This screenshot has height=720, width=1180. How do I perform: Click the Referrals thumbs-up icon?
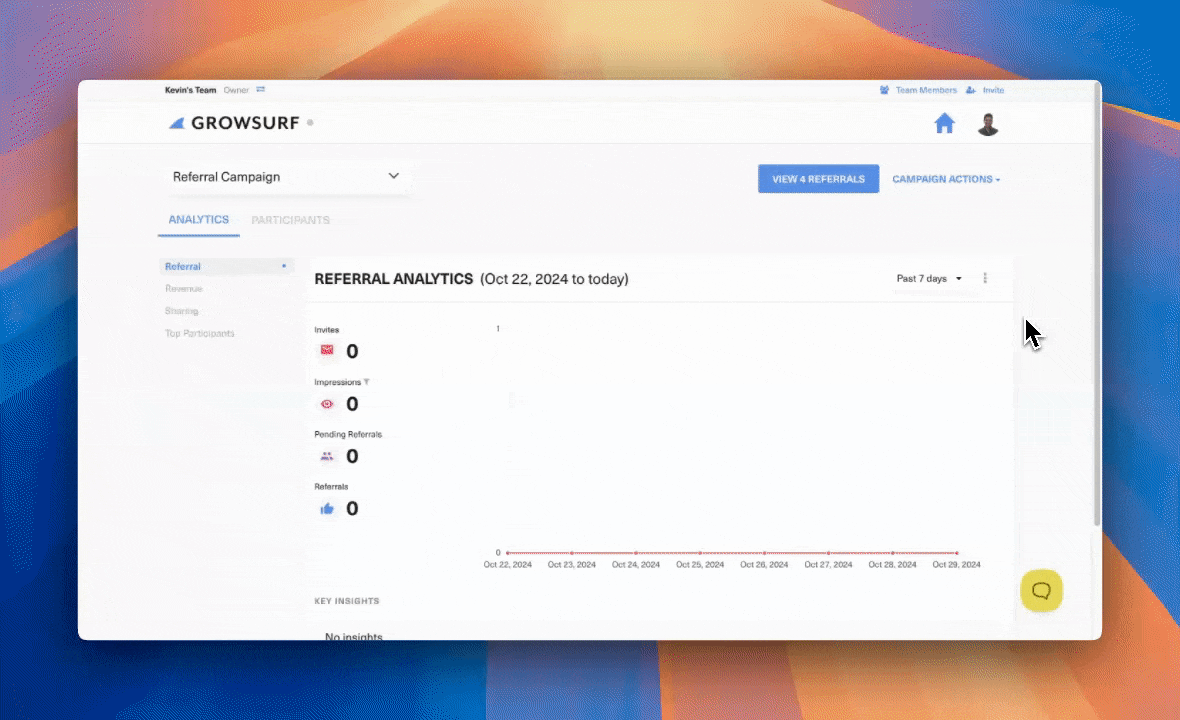click(326, 508)
